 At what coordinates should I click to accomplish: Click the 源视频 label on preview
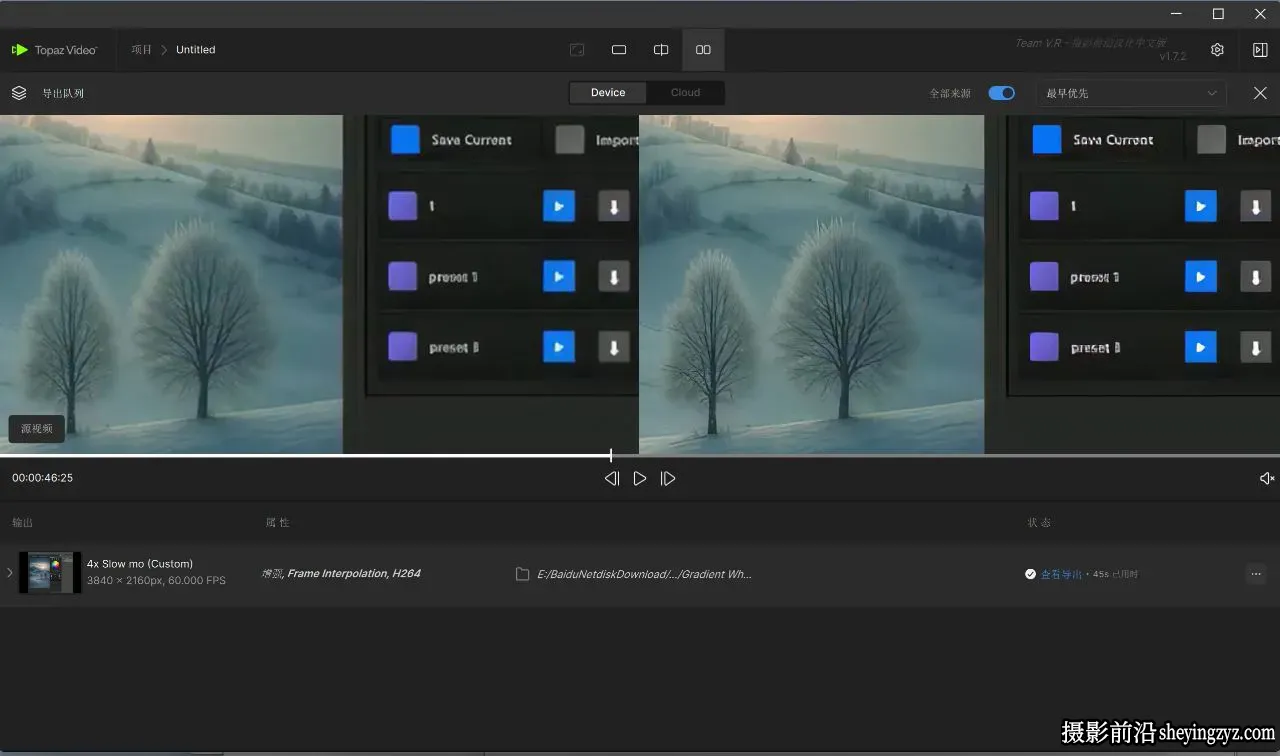(x=37, y=428)
